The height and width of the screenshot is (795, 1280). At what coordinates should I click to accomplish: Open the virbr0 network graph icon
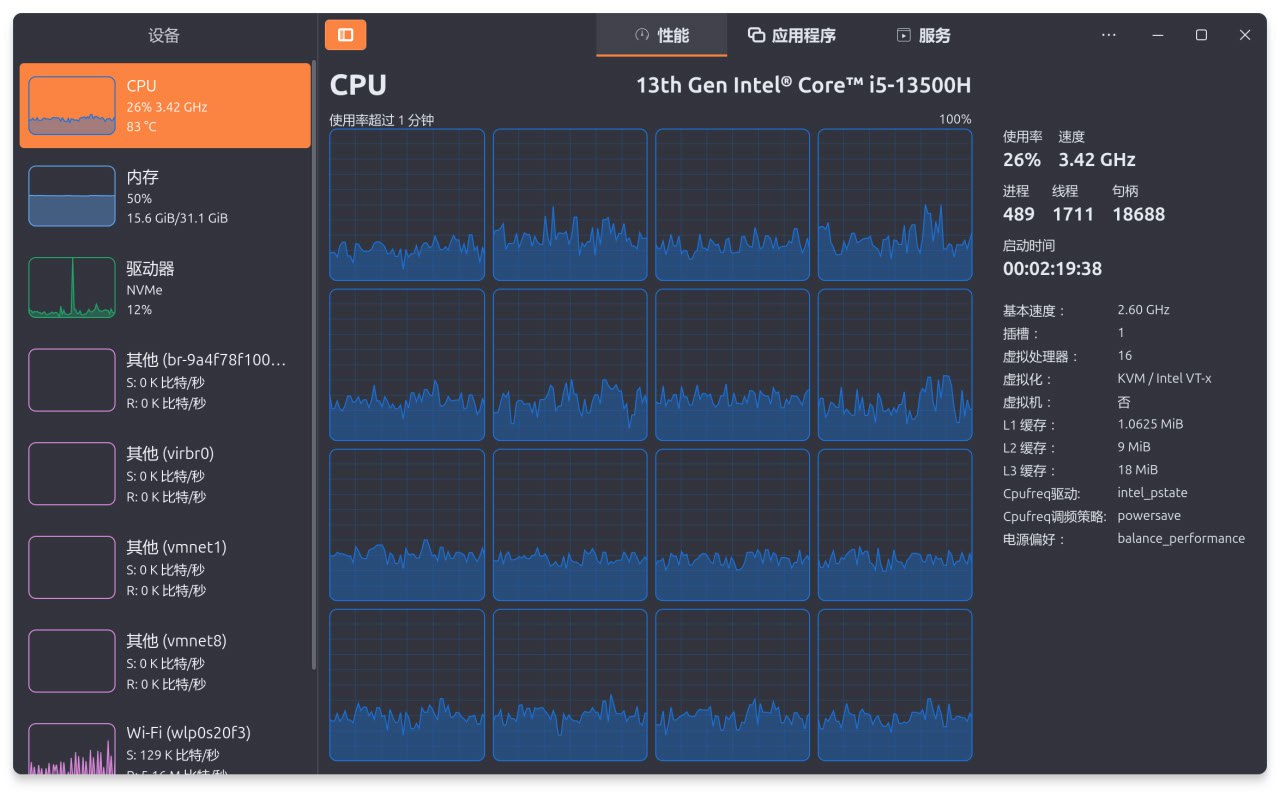(72, 474)
